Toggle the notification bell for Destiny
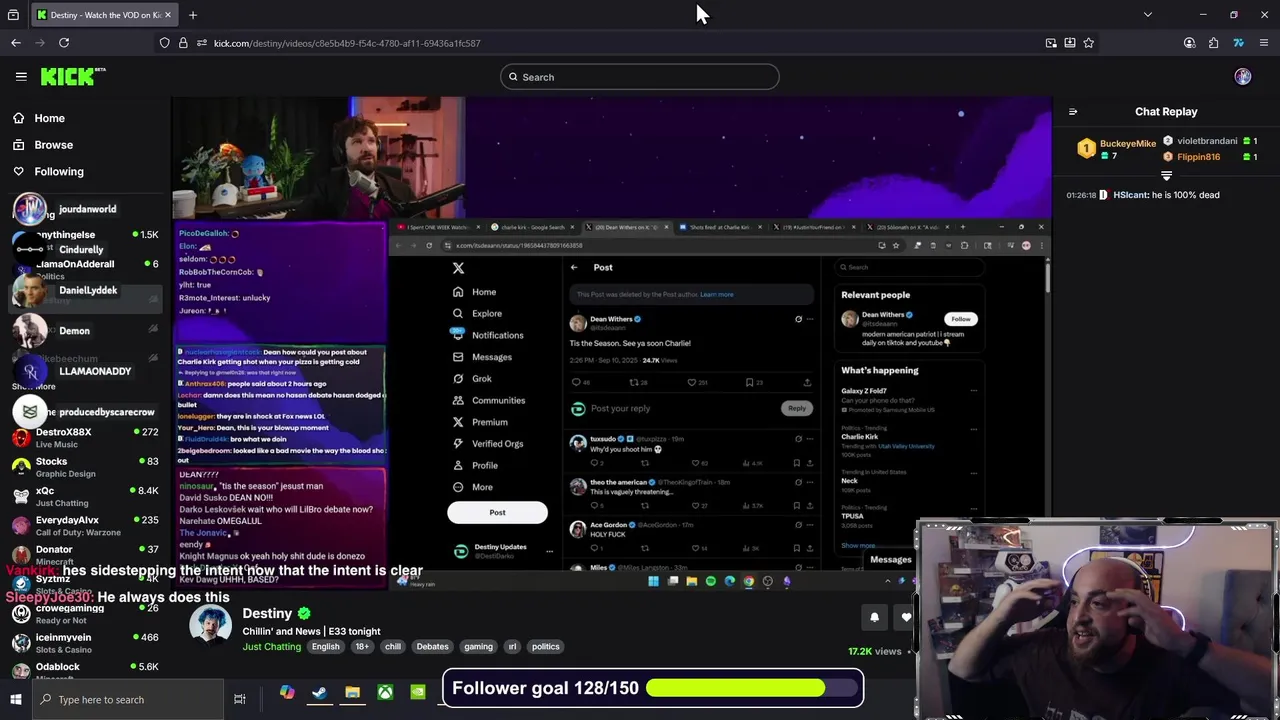Screen dimensions: 1280x720 (x=874, y=617)
